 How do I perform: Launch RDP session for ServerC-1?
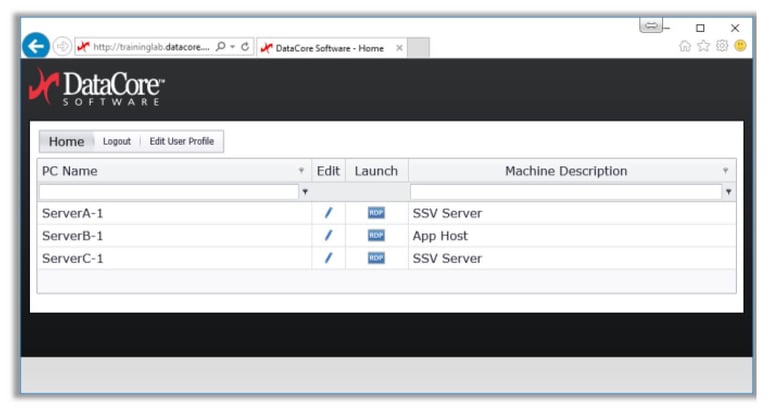click(376, 258)
